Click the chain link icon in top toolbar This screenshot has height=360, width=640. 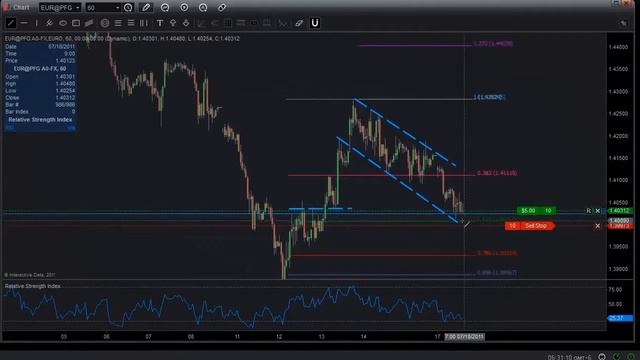[222, 7]
